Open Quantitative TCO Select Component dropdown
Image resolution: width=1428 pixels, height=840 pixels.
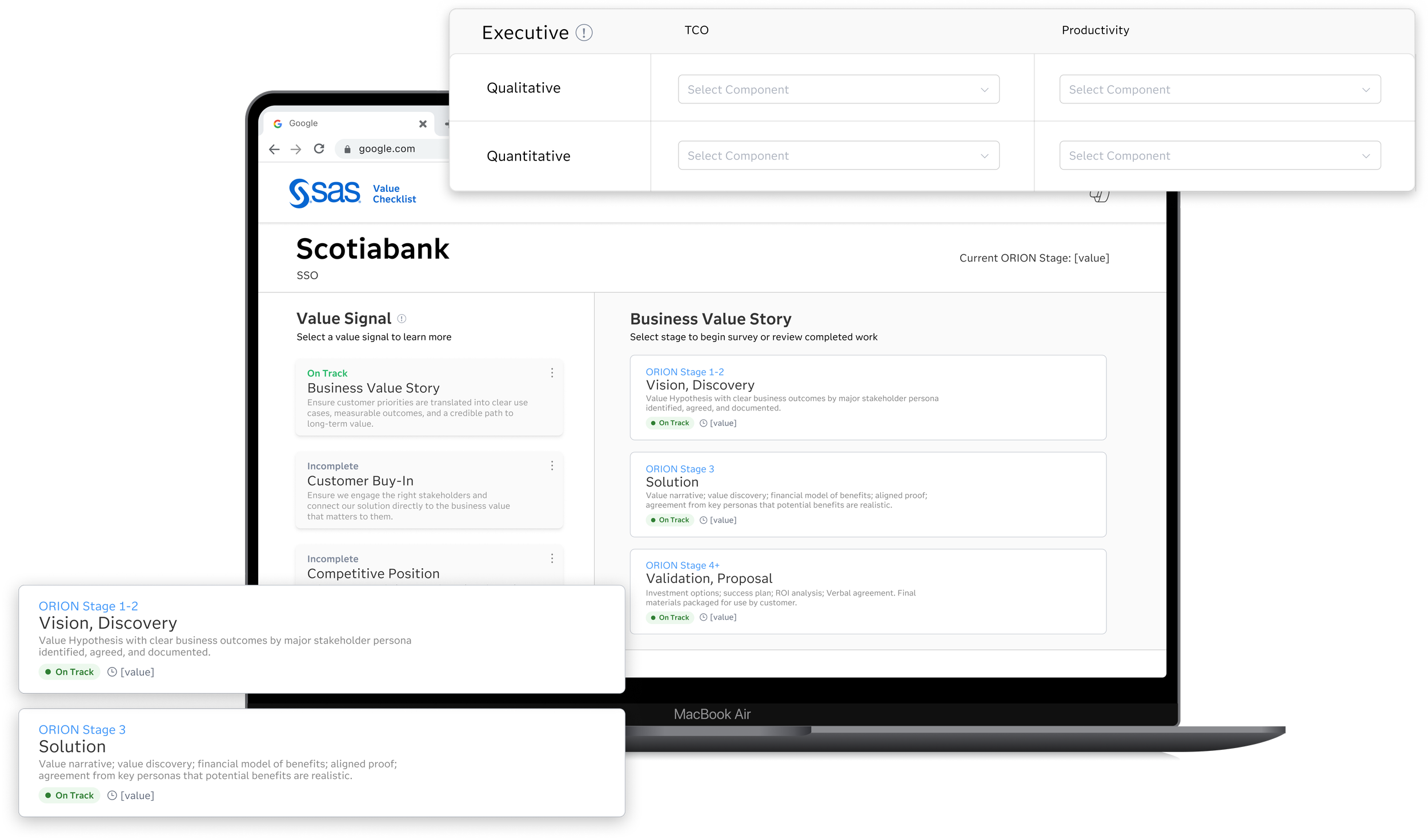click(838, 156)
